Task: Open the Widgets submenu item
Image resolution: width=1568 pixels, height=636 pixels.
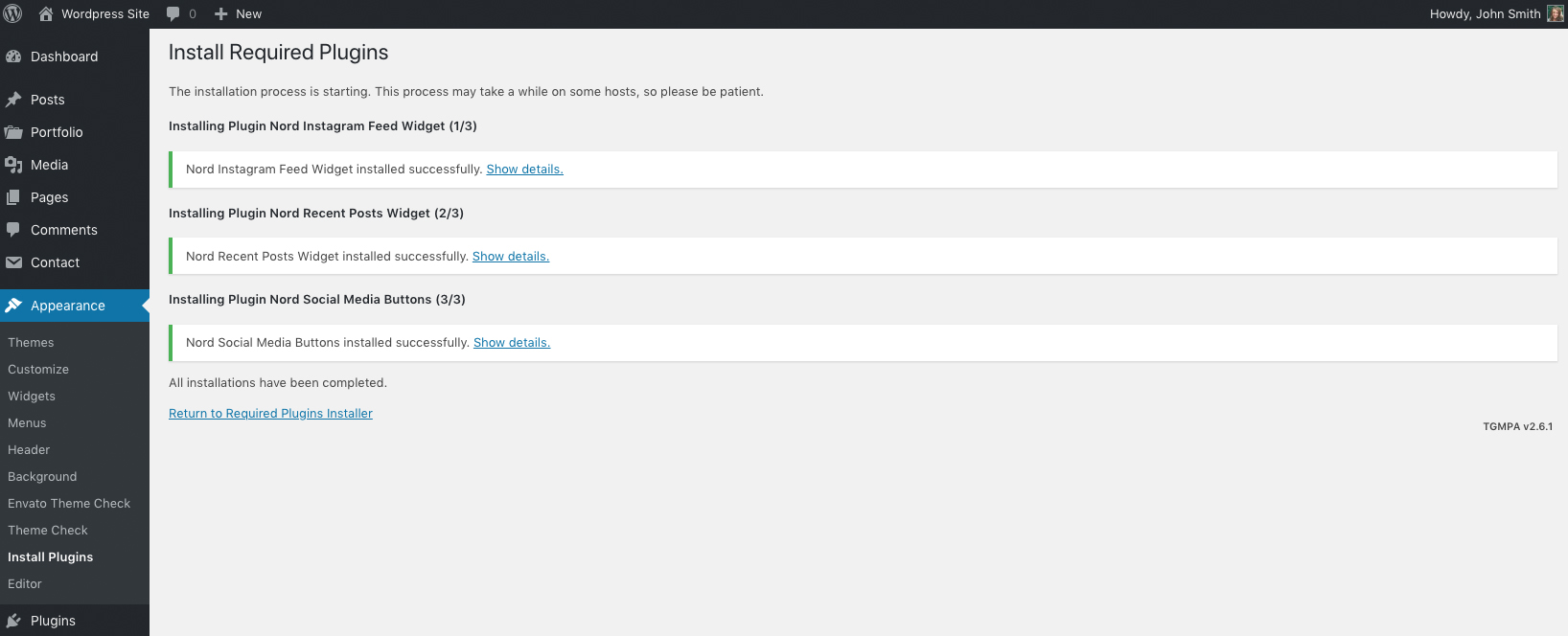Action: click(32, 396)
